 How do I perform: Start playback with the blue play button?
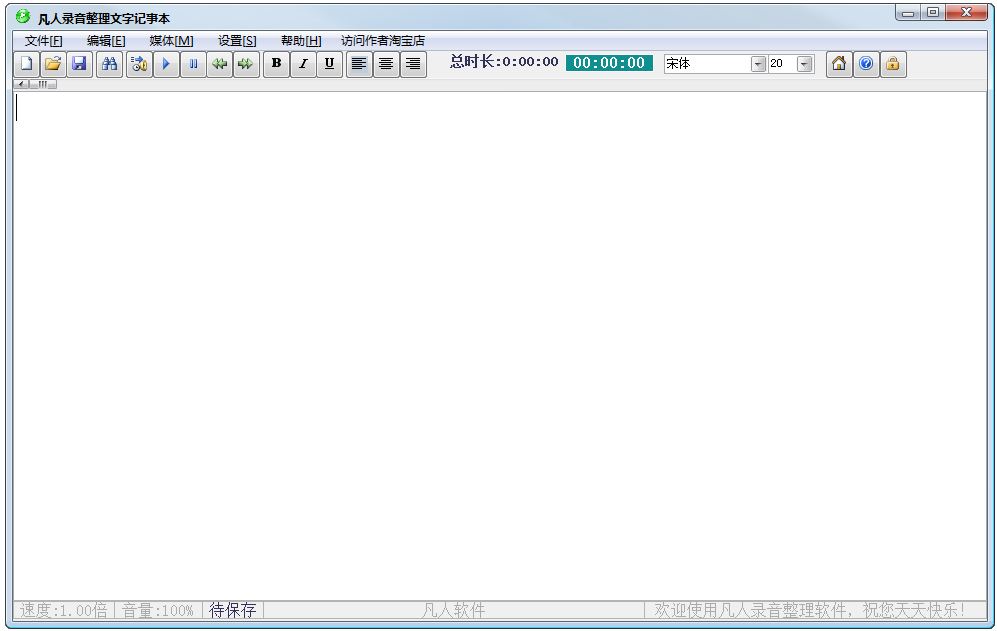(166, 64)
